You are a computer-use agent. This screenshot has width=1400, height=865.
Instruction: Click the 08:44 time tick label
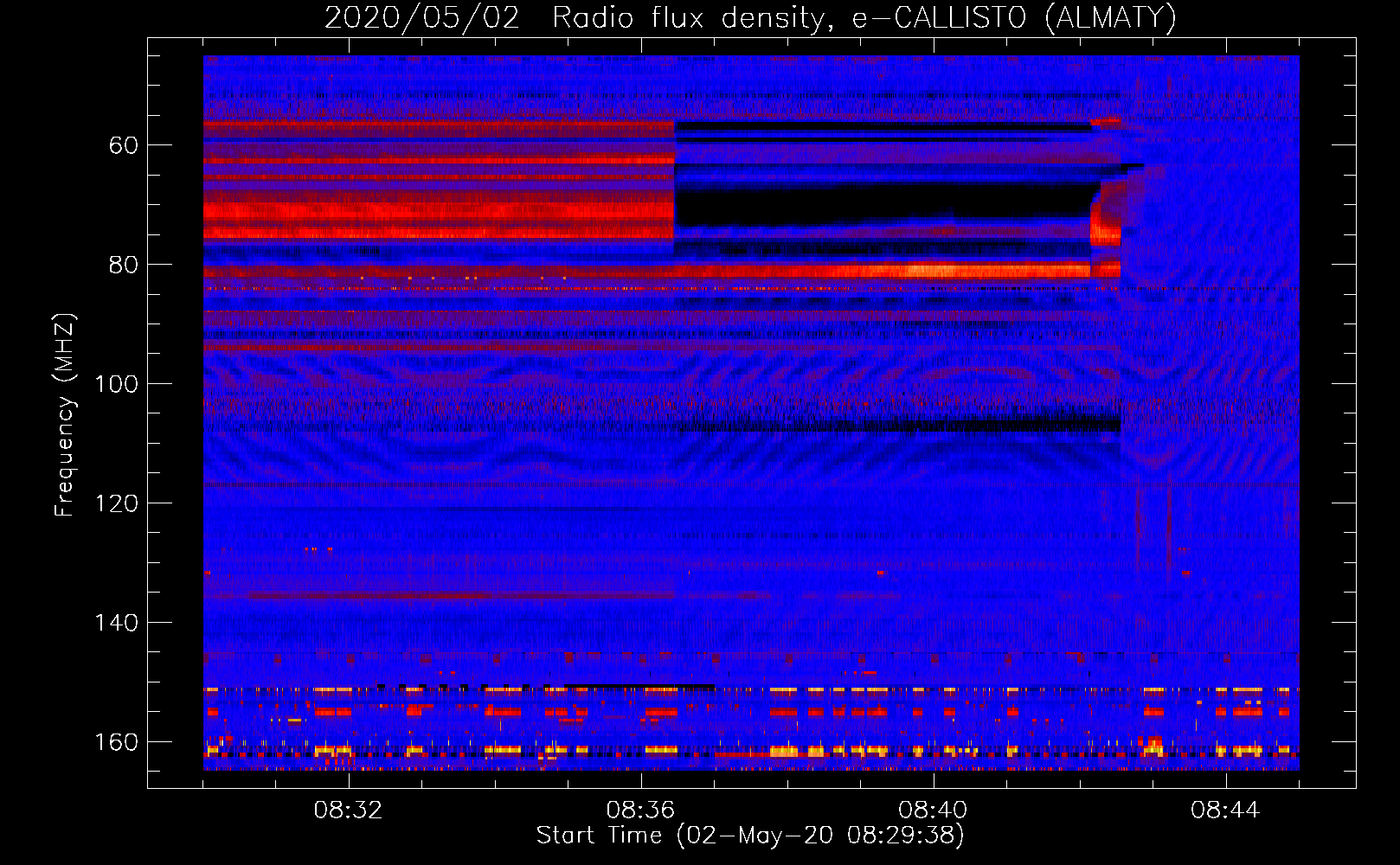coord(1226,811)
